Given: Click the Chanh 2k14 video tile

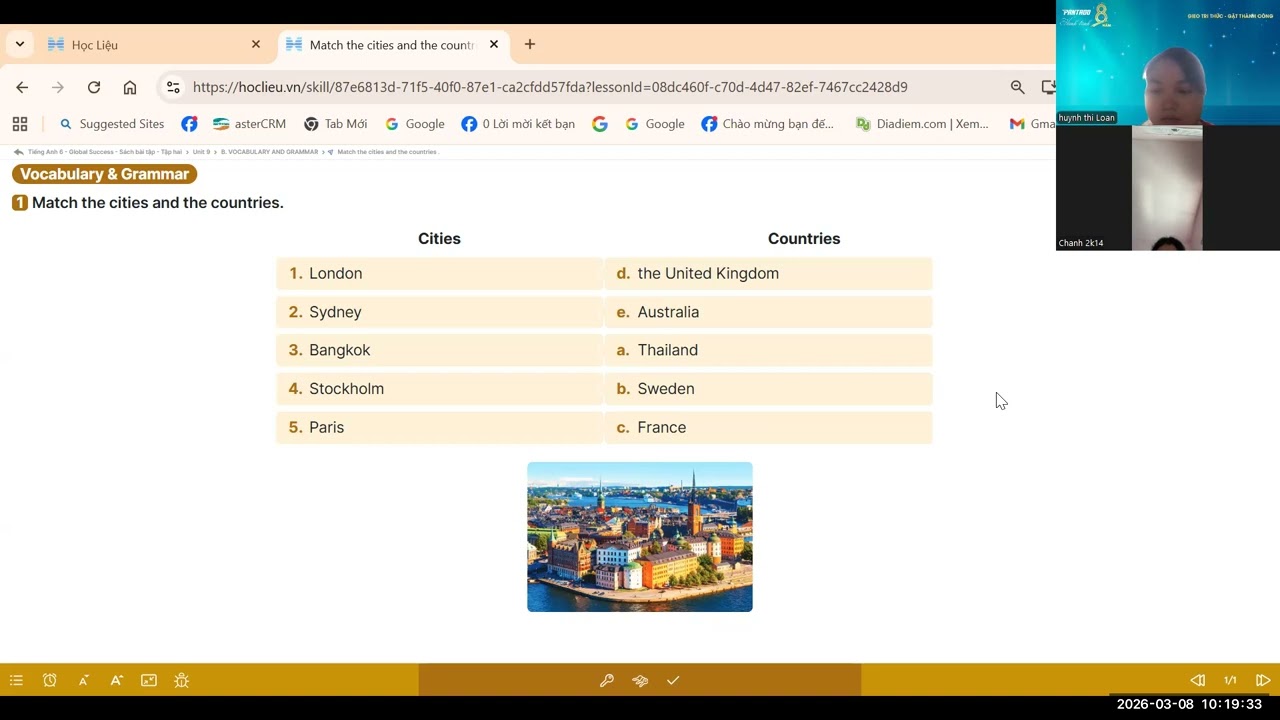Looking at the screenshot, I should 1168,187.
